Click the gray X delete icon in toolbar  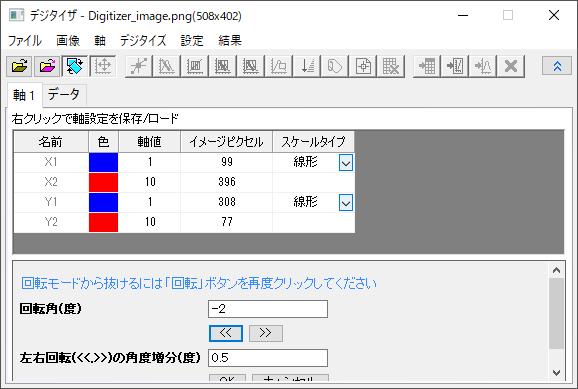pos(511,67)
